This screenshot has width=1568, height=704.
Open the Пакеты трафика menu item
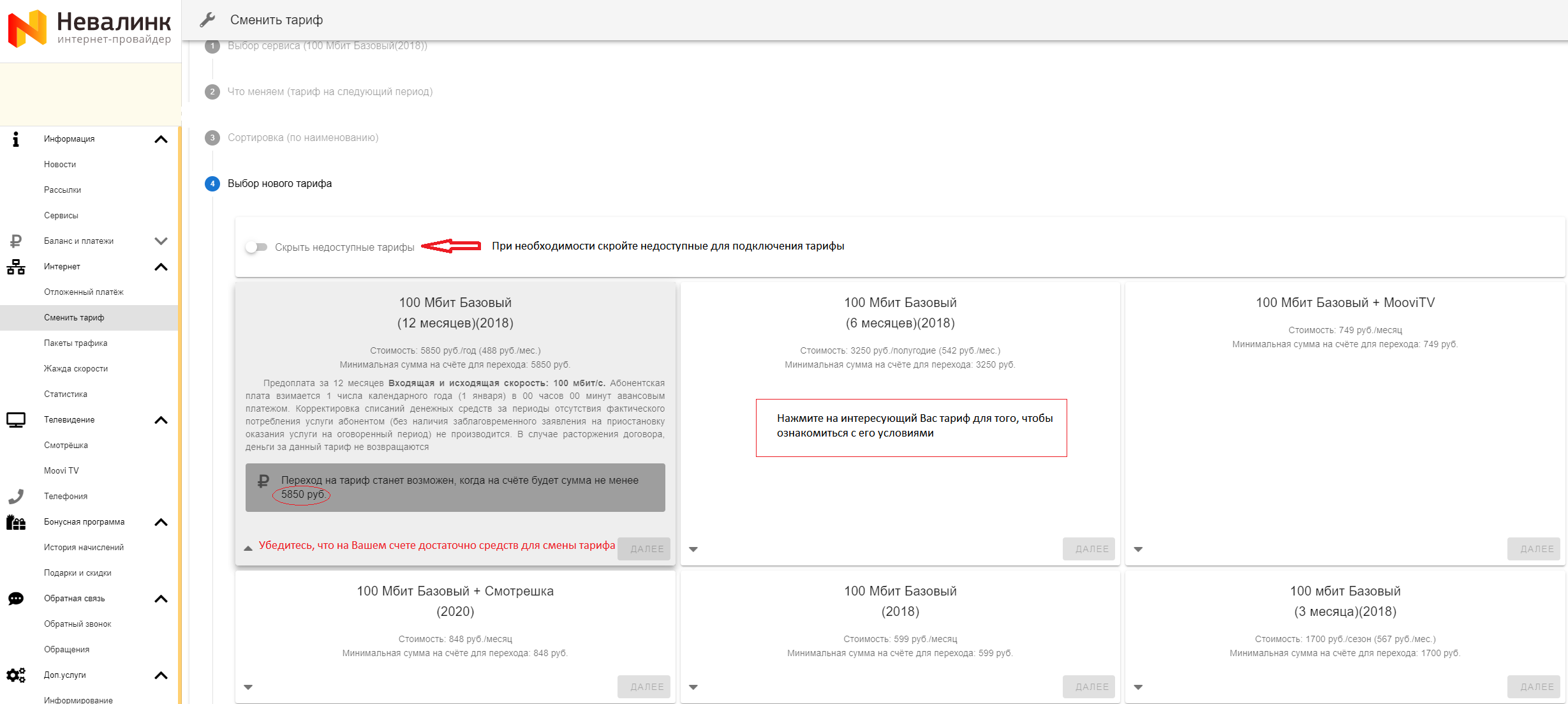coord(75,343)
